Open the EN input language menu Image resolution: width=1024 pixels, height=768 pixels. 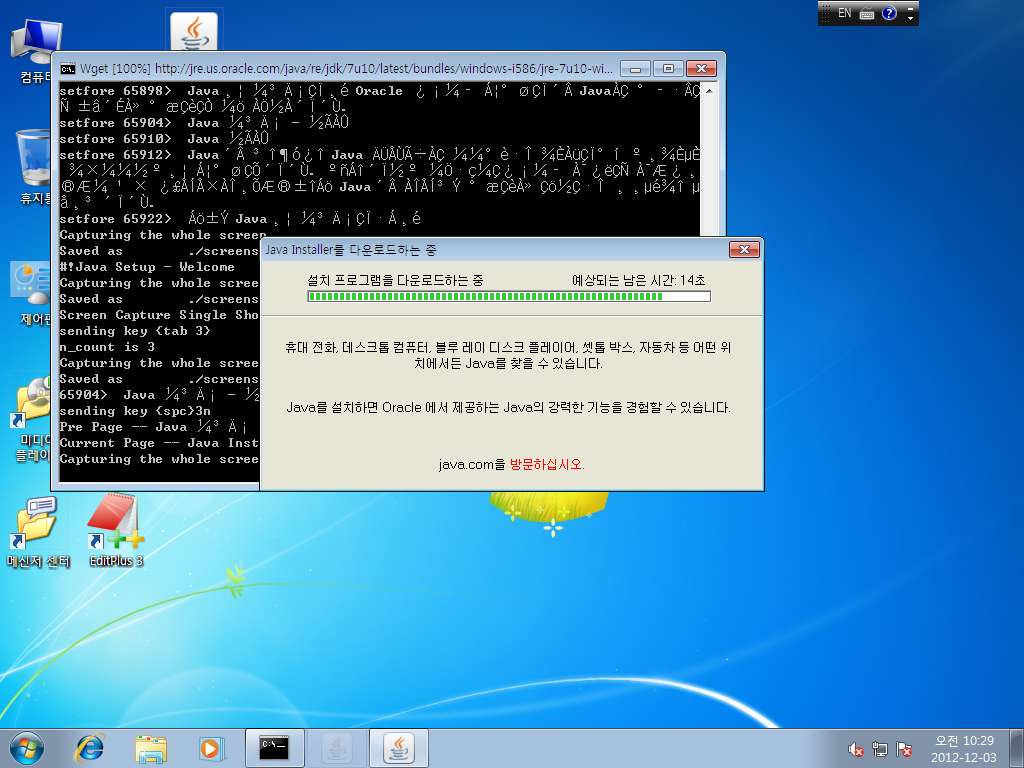[x=844, y=13]
